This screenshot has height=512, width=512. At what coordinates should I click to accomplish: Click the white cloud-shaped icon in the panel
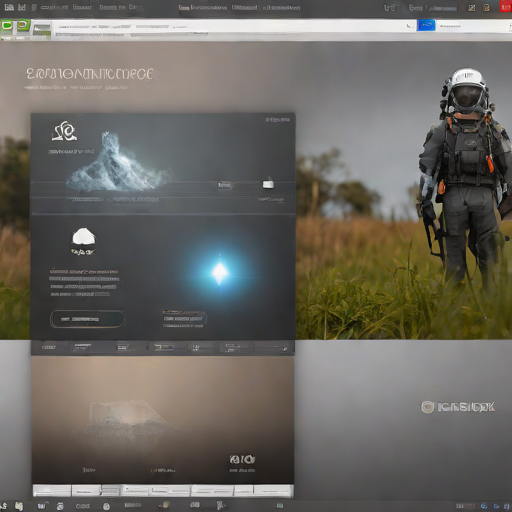point(84,236)
